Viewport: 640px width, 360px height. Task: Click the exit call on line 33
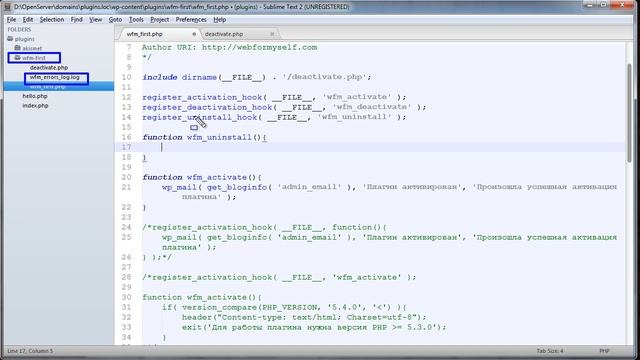[x=191, y=327]
